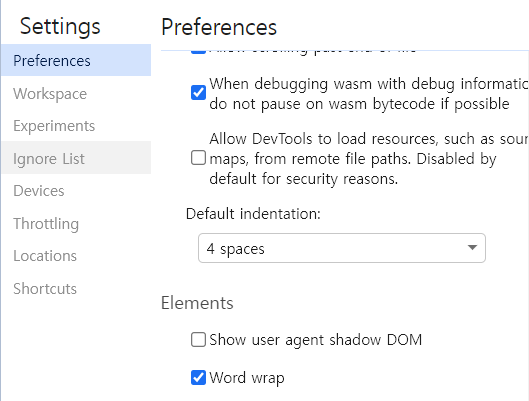Disable the Word wrap checkbox
This screenshot has width=529, height=401.
198,377
